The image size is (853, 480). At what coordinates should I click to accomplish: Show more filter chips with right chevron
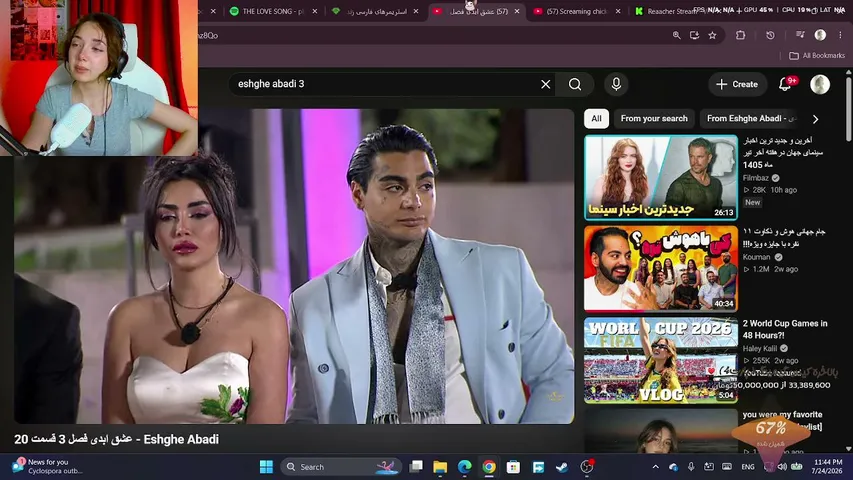[x=815, y=119]
